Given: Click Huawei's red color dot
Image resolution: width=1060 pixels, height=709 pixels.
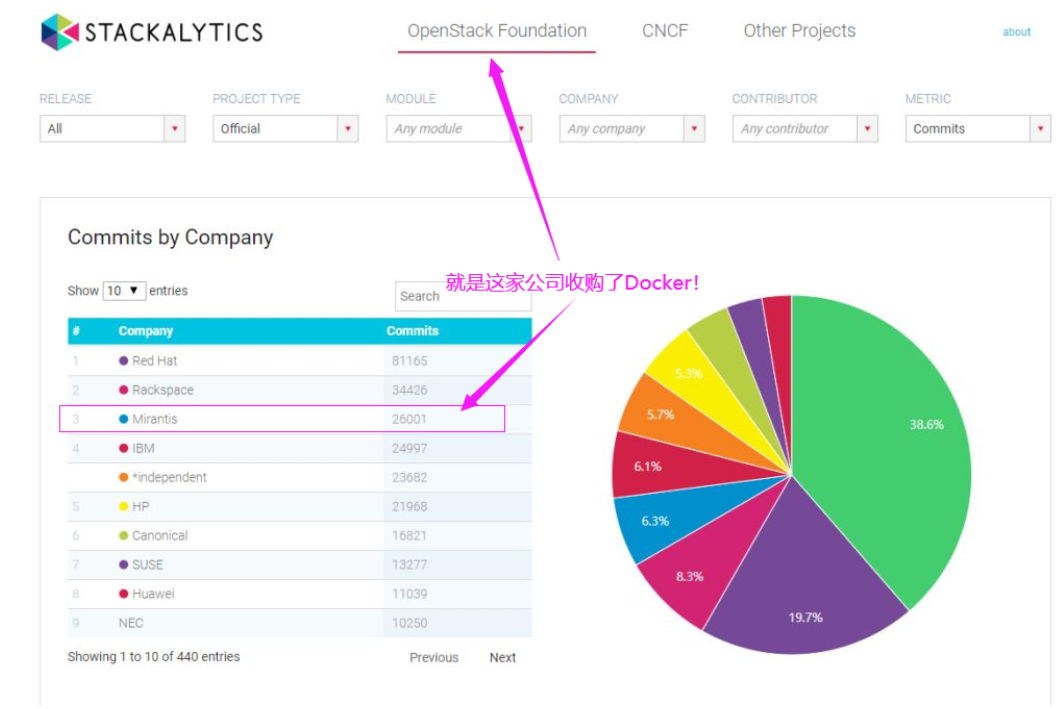Looking at the screenshot, I should tap(123, 593).
